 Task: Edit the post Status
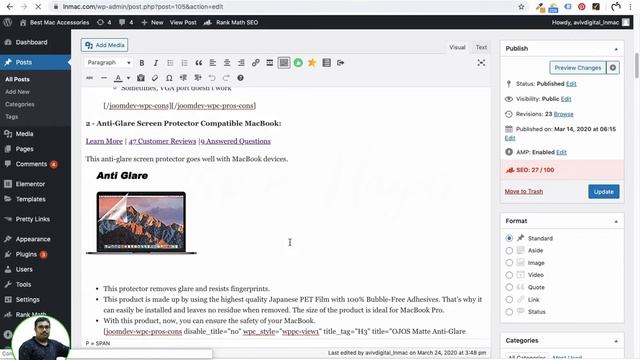(x=571, y=84)
